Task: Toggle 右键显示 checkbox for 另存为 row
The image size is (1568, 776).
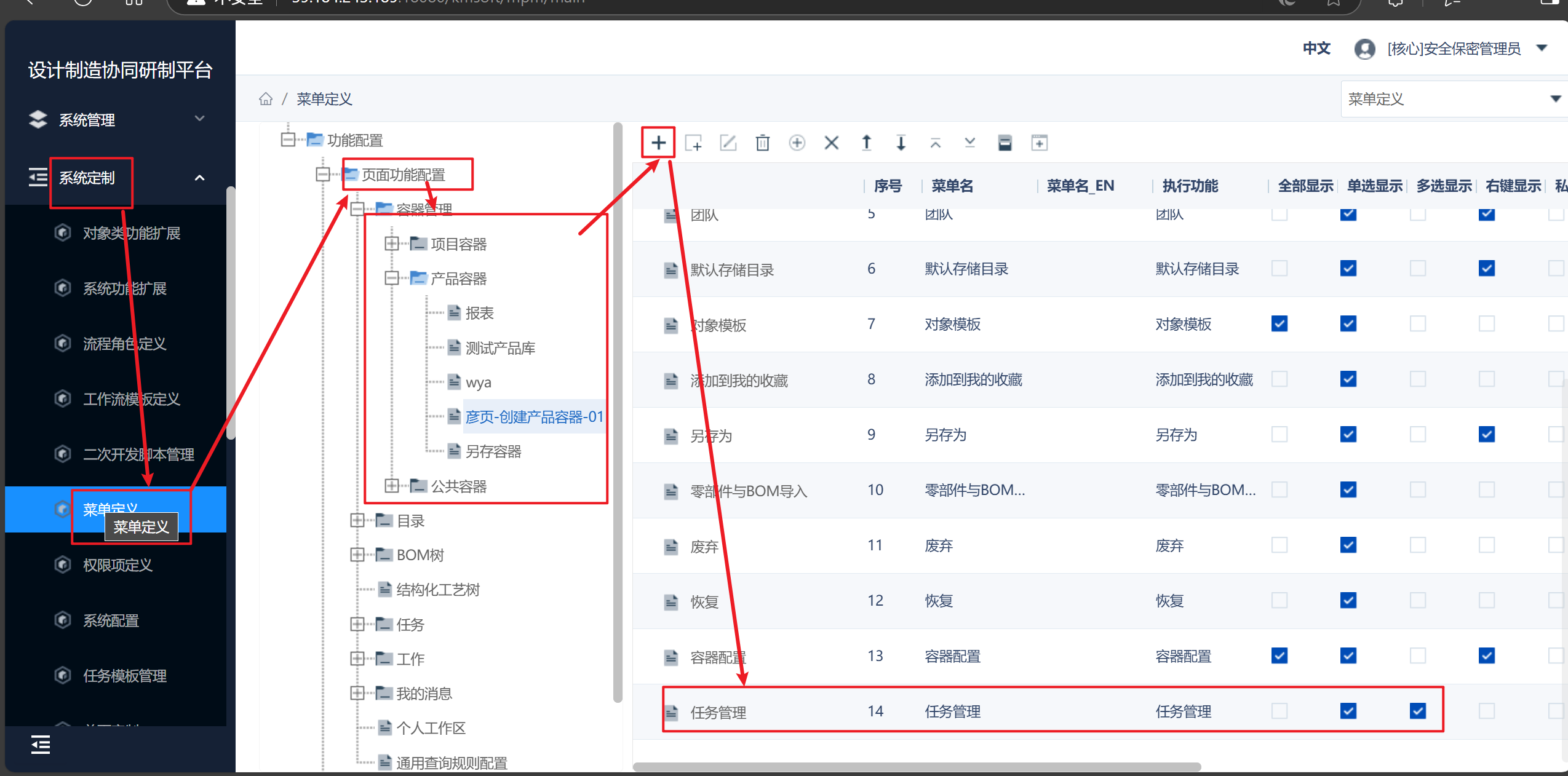Action: click(1487, 434)
